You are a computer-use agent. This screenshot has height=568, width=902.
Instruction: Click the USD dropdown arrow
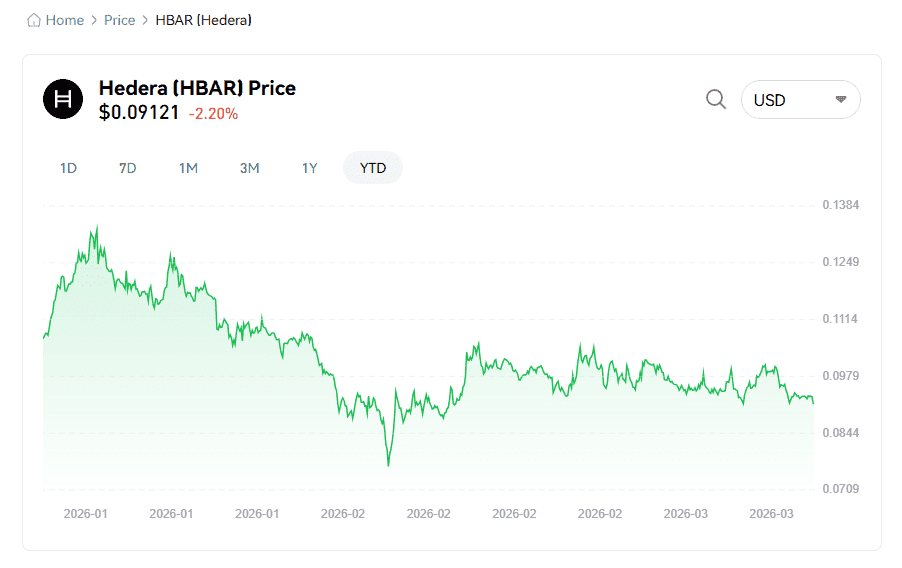click(x=840, y=100)
